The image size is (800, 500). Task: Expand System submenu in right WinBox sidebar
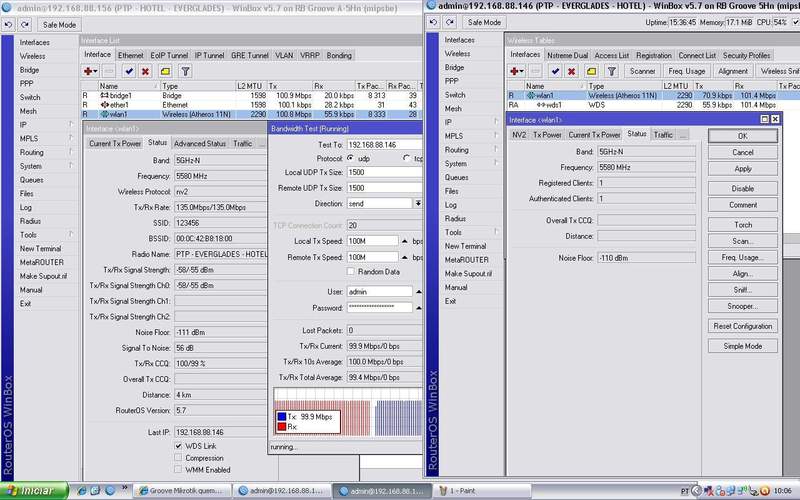(496, 163)
